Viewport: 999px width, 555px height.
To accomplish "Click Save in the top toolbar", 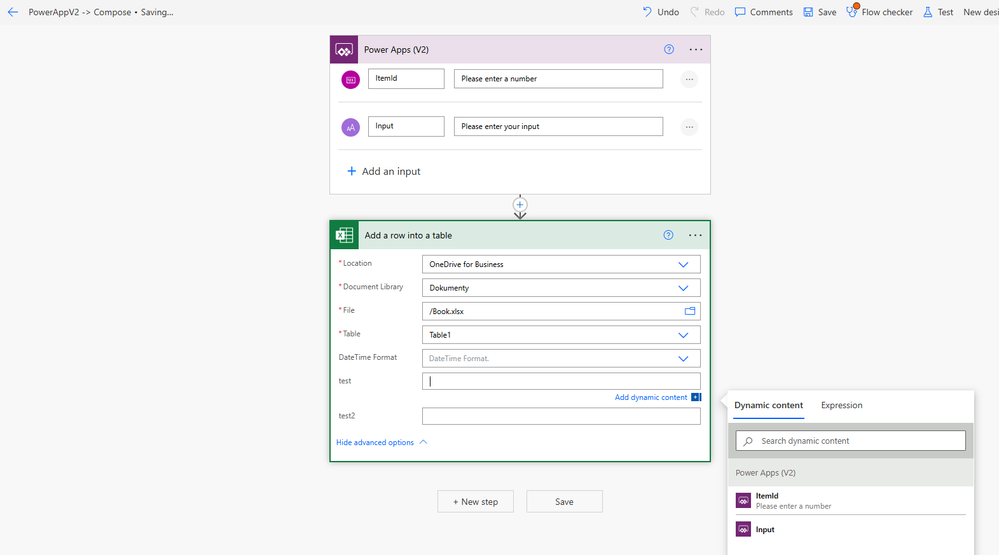I will coord(819,12).
